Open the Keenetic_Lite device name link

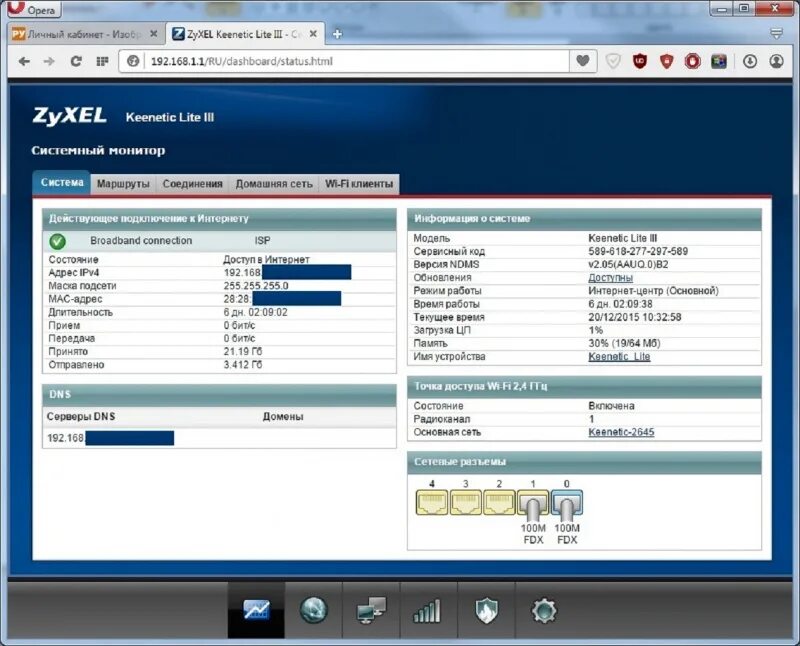(x=619, y=357)
